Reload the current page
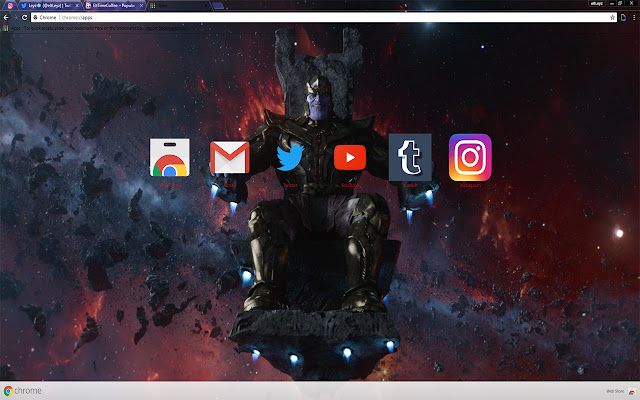This screenshot has width=640, height=400. (24, 18)
